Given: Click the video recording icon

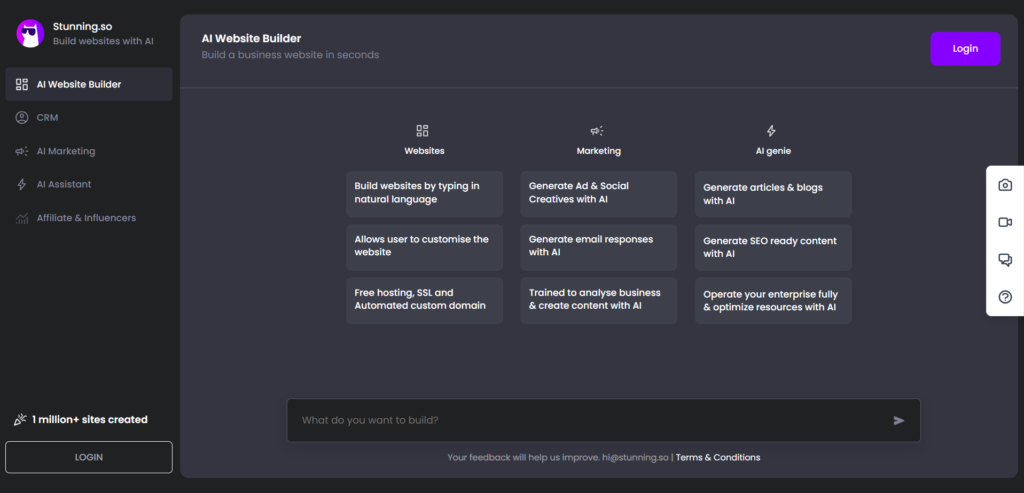Looking at the screenshot, I should (1005, 223).
